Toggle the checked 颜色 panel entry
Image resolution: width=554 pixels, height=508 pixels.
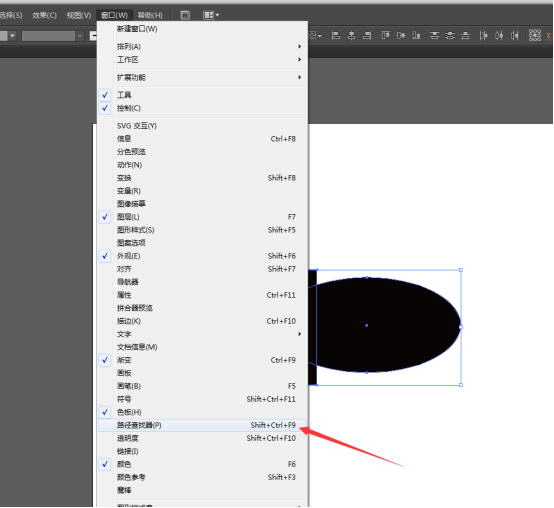tap(203, 464)
